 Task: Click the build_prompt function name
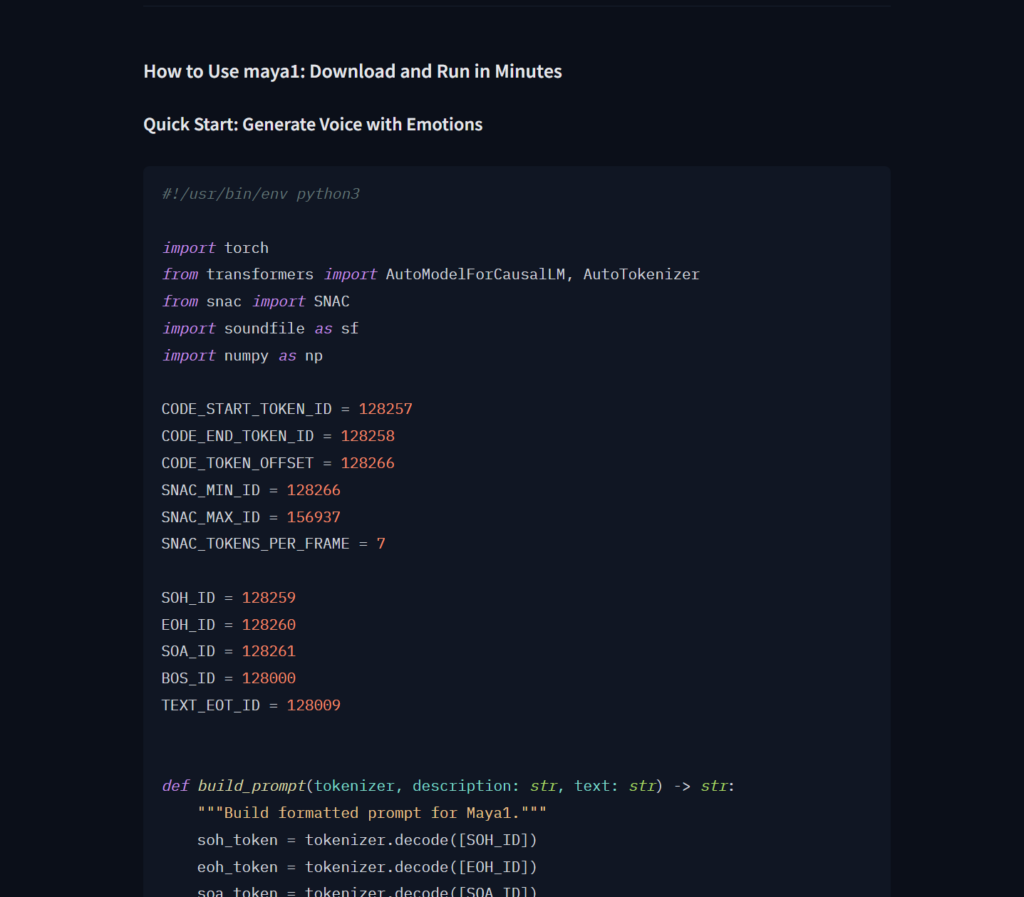tap(251, 786)
